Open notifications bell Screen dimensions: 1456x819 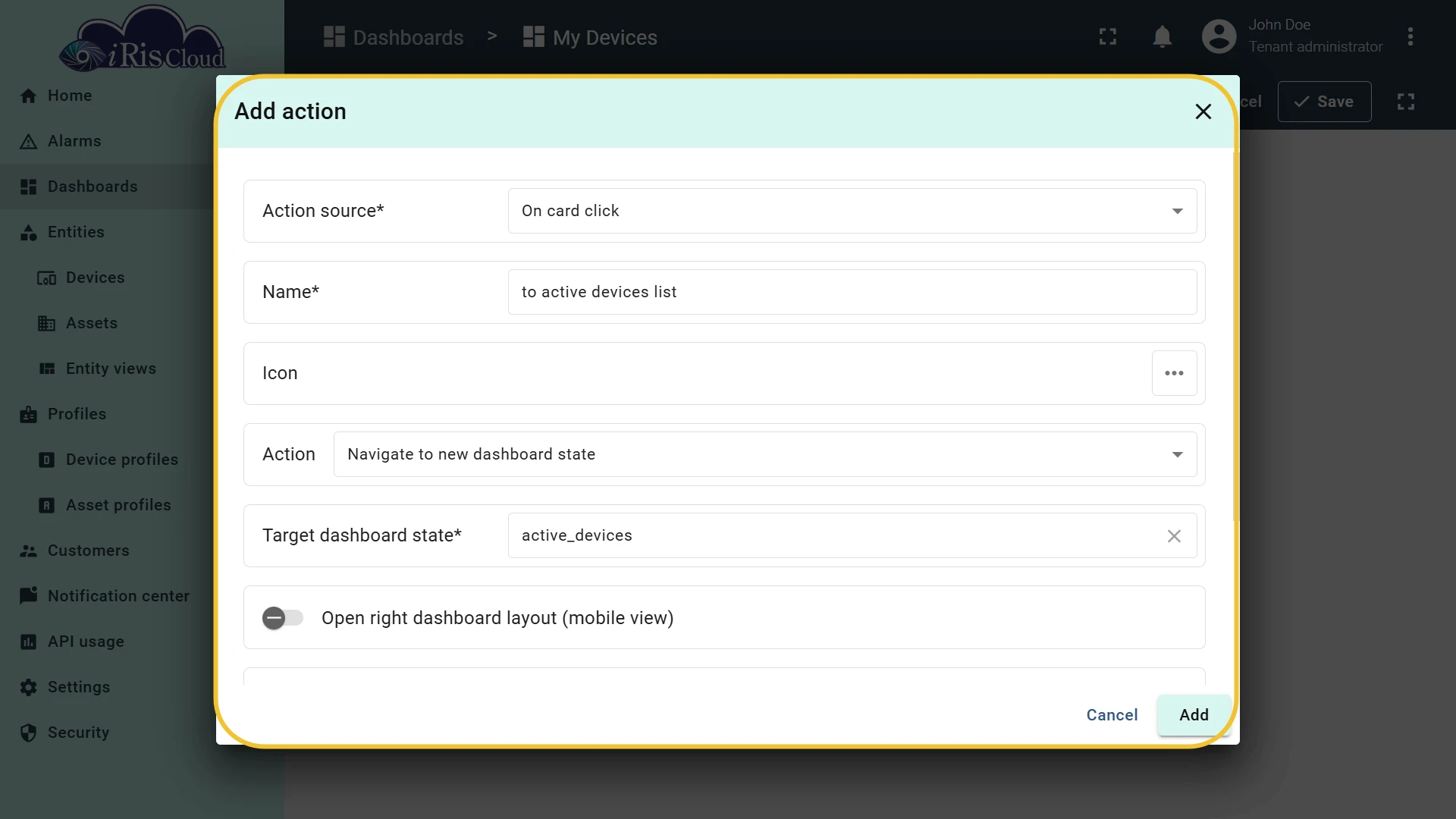tap(1163, 36)
